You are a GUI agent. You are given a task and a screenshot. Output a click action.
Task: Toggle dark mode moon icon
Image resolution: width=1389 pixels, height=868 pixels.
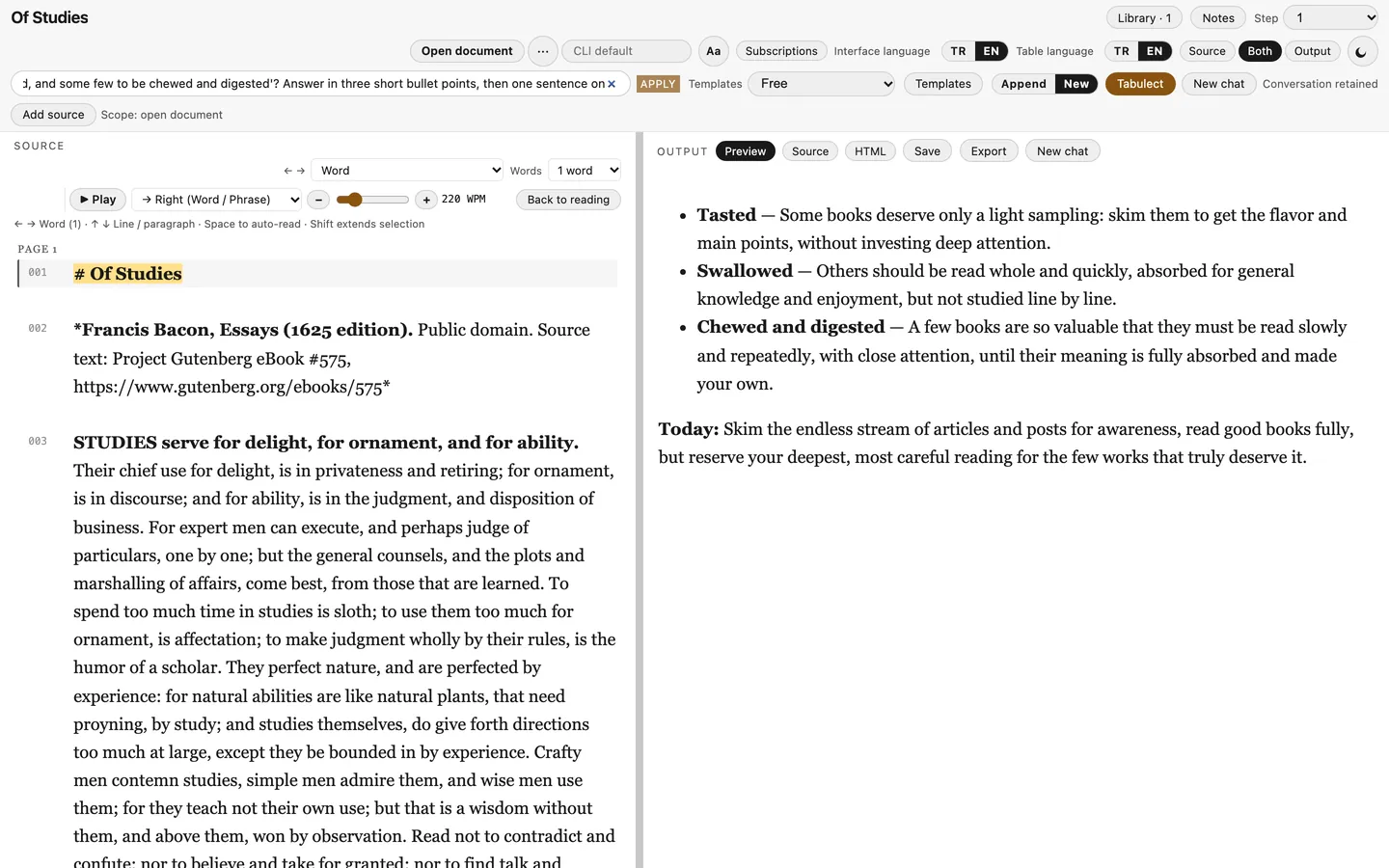pos(1361,51)
